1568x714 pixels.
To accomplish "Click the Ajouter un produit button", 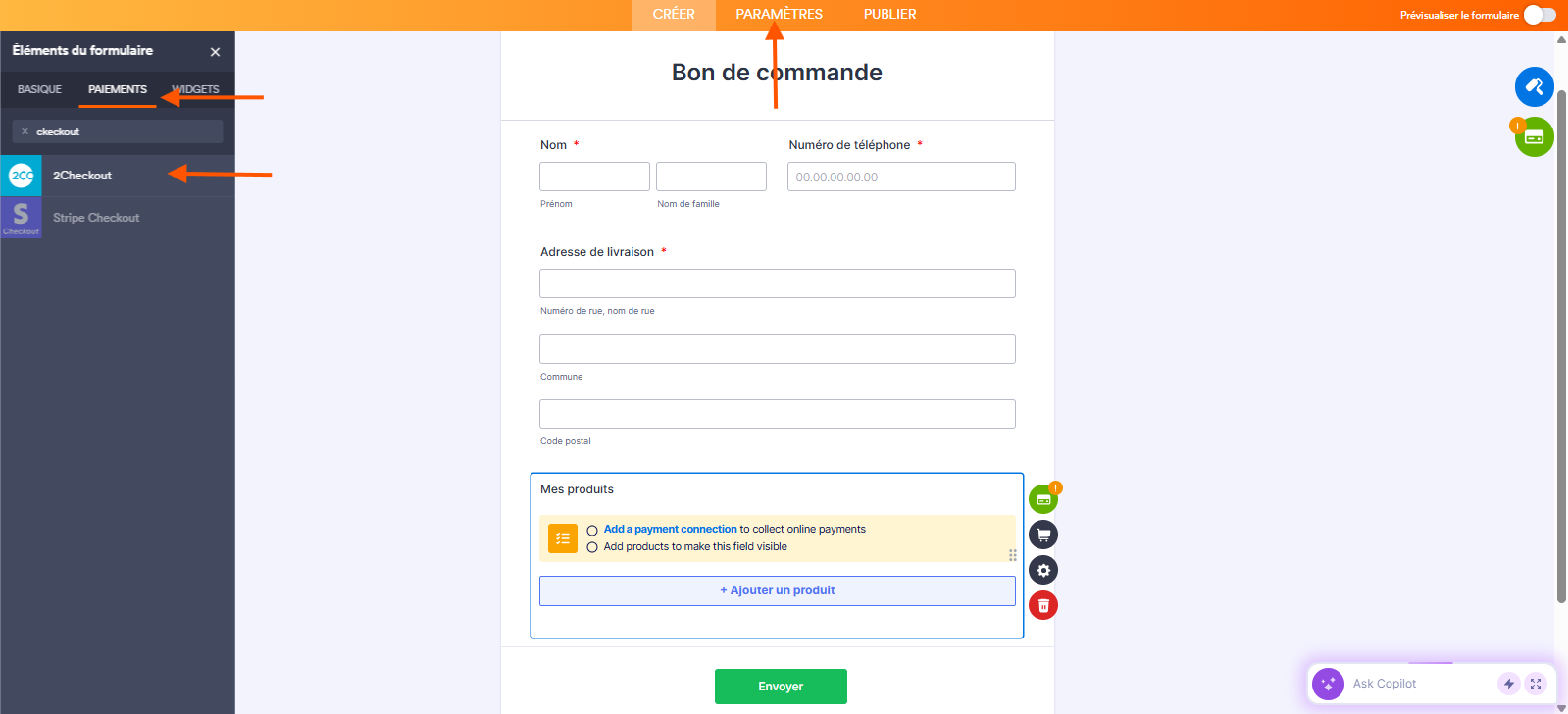I will 777,589.
